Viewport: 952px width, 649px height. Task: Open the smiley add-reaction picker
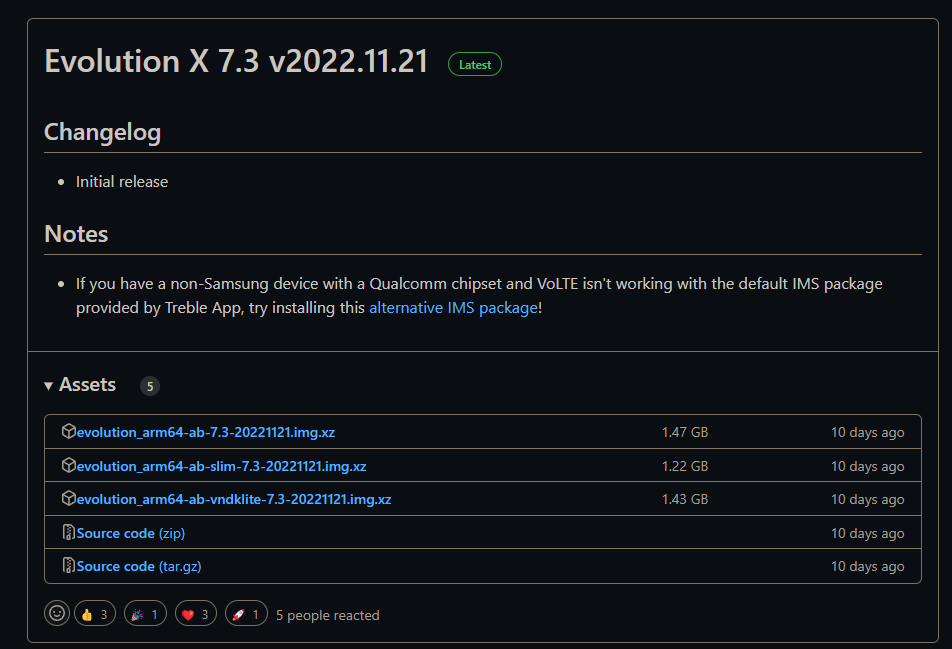point(57,614)
